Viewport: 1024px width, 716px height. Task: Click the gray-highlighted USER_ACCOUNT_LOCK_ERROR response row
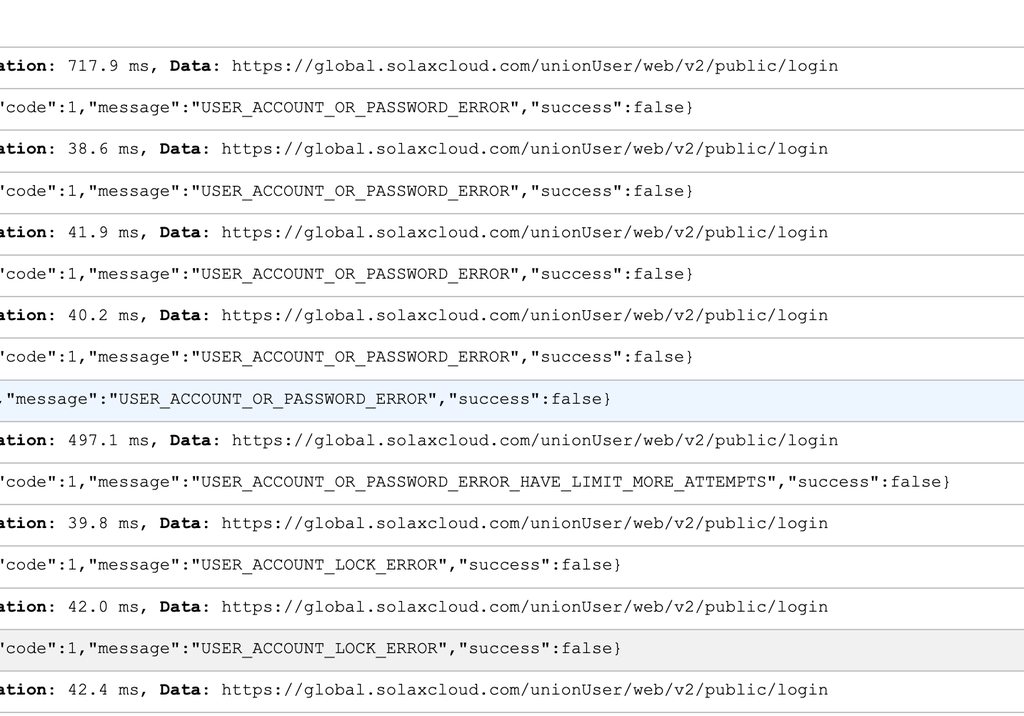[310, 649]
